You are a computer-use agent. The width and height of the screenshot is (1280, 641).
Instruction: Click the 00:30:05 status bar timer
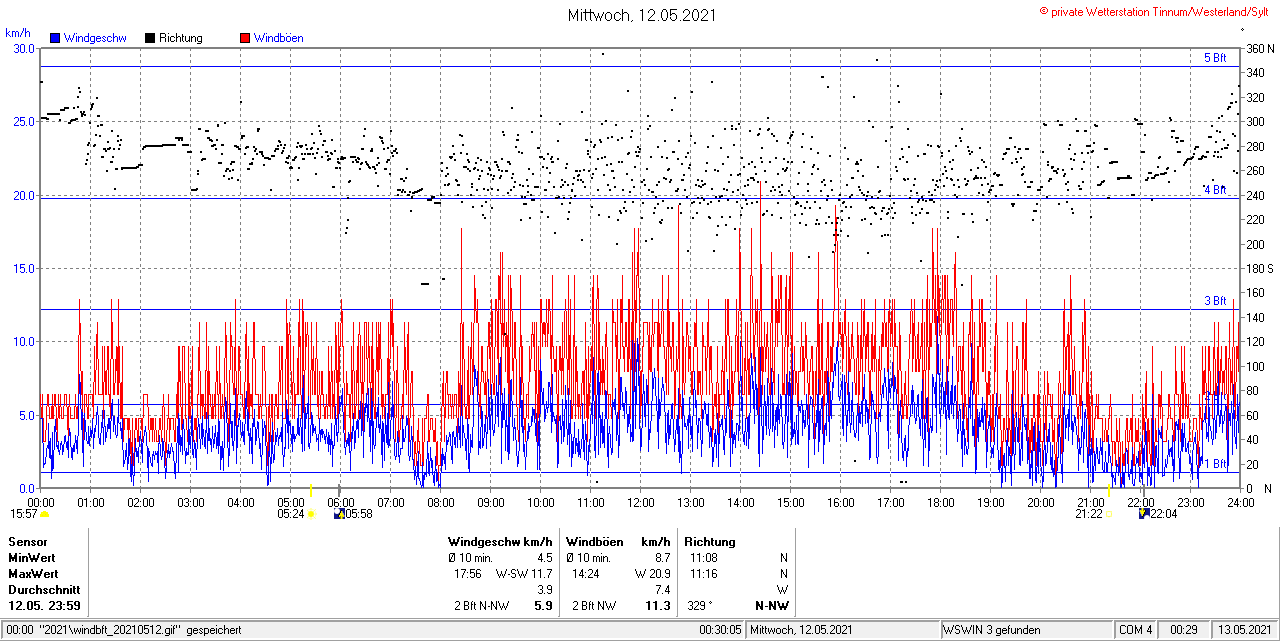(x=720, y=630)
